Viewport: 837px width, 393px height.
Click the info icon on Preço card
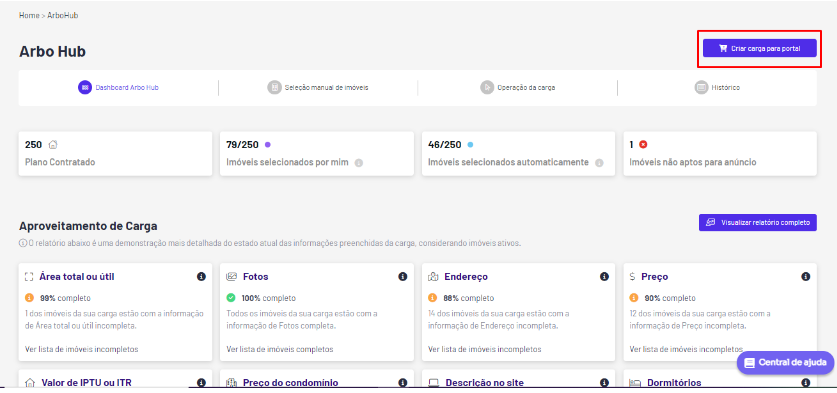(x=806, y=277)
